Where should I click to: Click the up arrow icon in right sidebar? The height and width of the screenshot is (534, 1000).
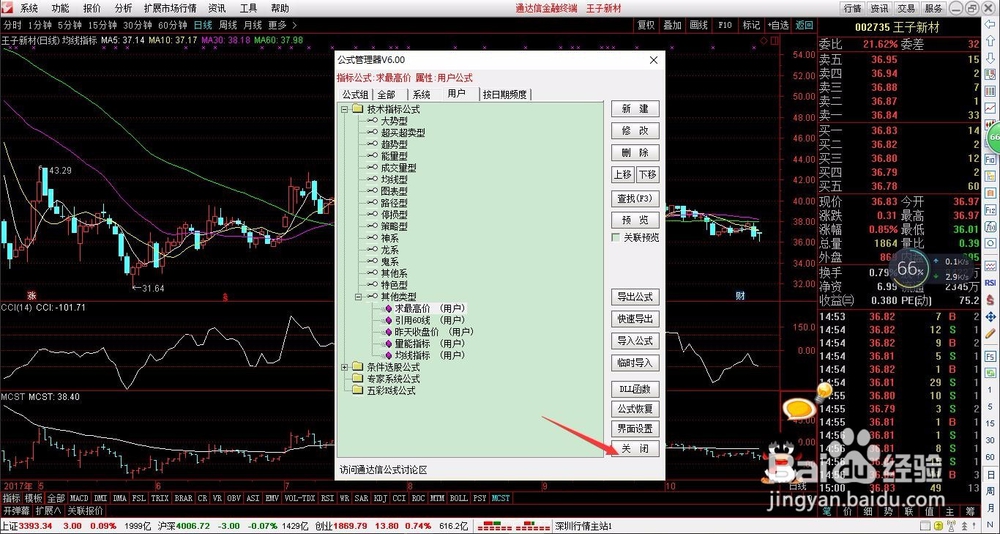pyautogui.click(x=990, y=40)
